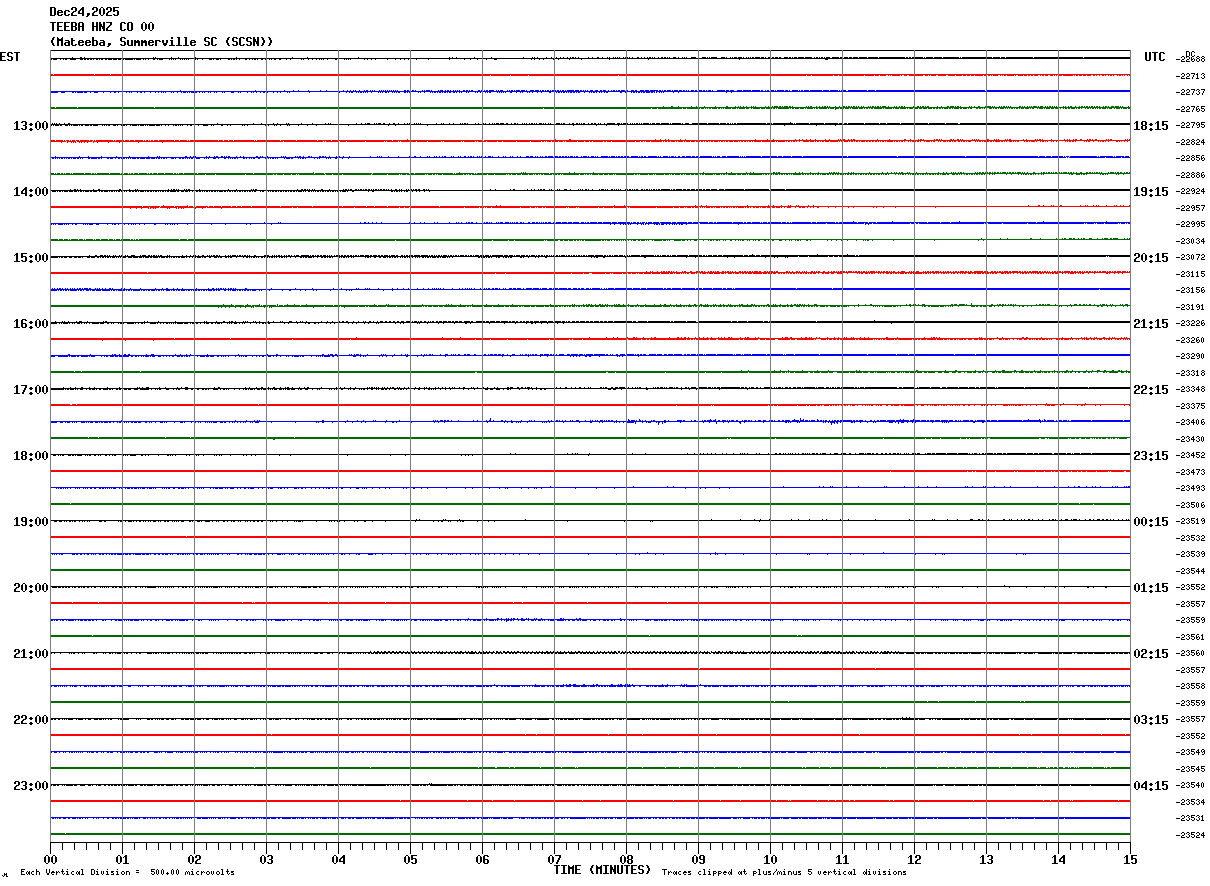Click the Mateeba, Summerville SC (SCSN) title
This screenshot has width=1210, height=886.
(161, 42)
